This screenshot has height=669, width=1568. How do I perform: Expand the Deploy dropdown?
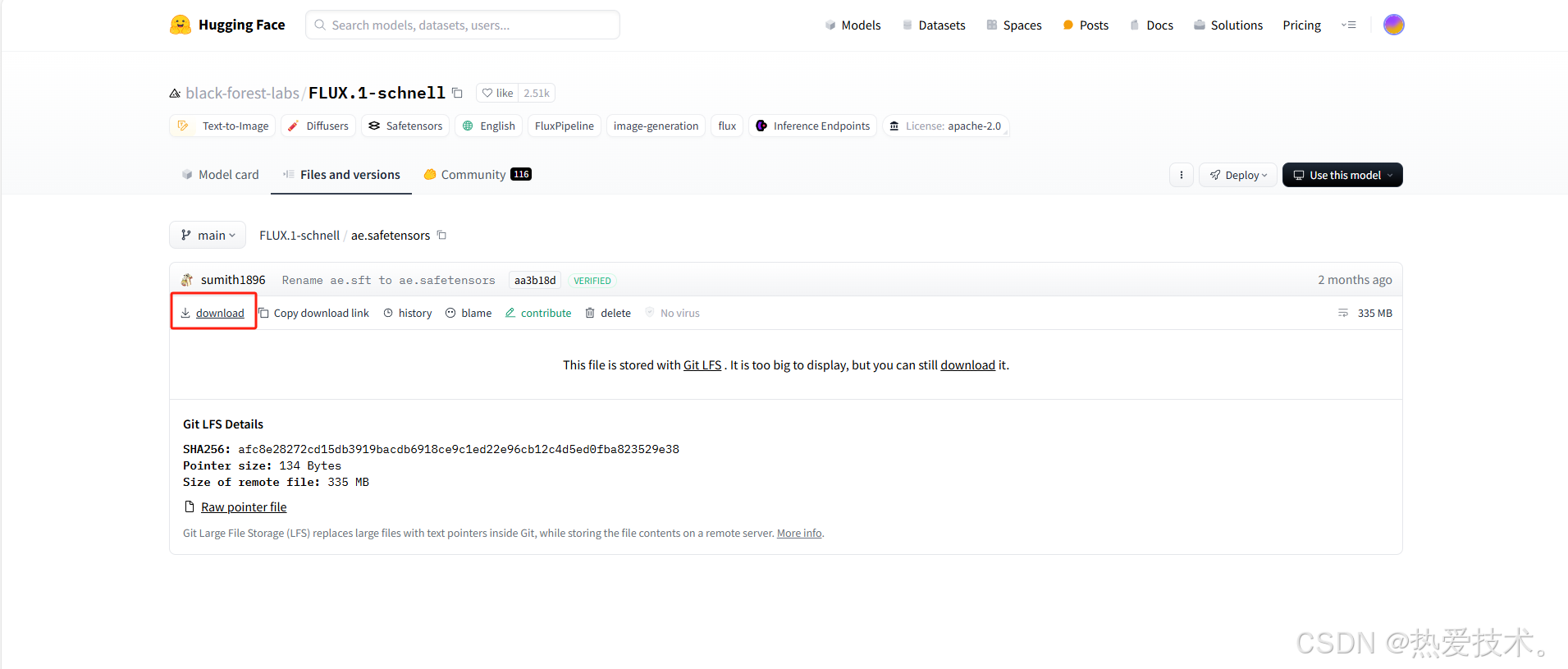[x=1238, y=175]
